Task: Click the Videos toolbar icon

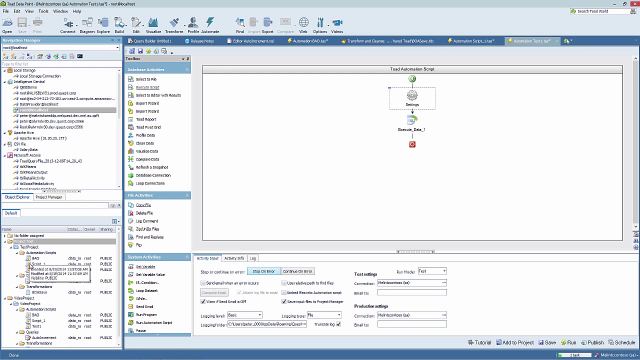Action: coord(337,25)
